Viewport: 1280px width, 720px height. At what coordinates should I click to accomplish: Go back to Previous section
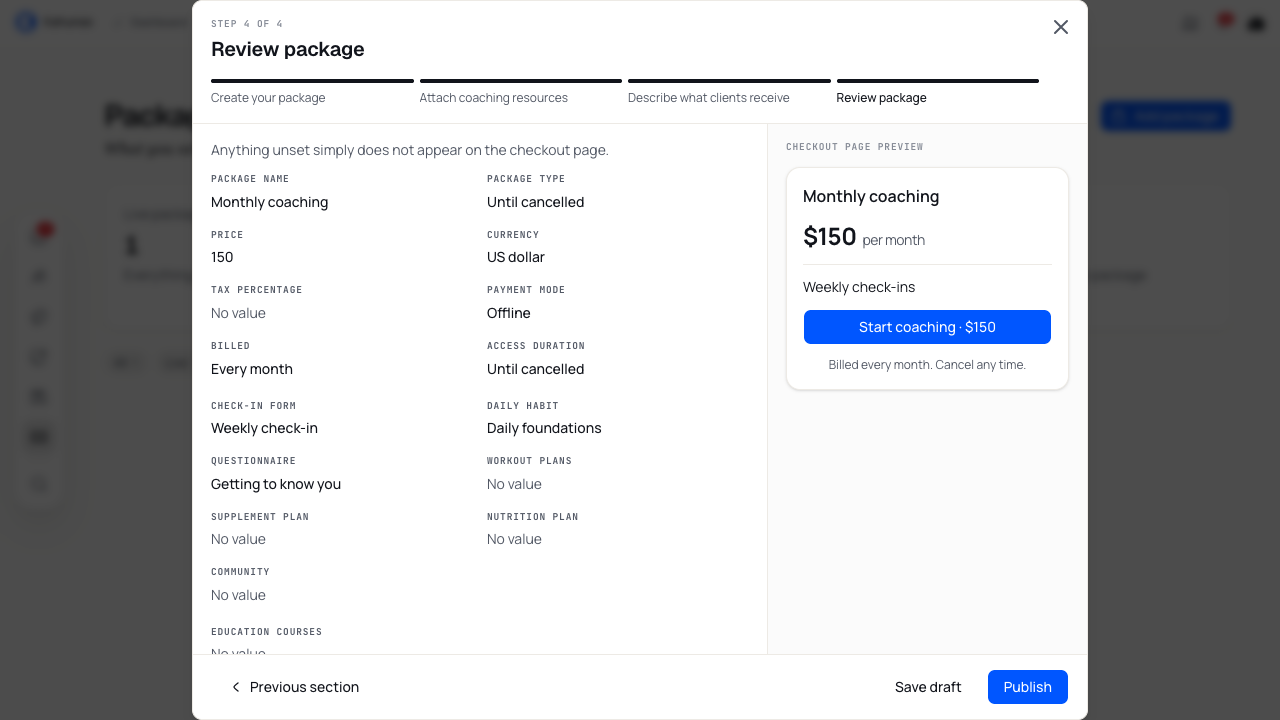294,687
